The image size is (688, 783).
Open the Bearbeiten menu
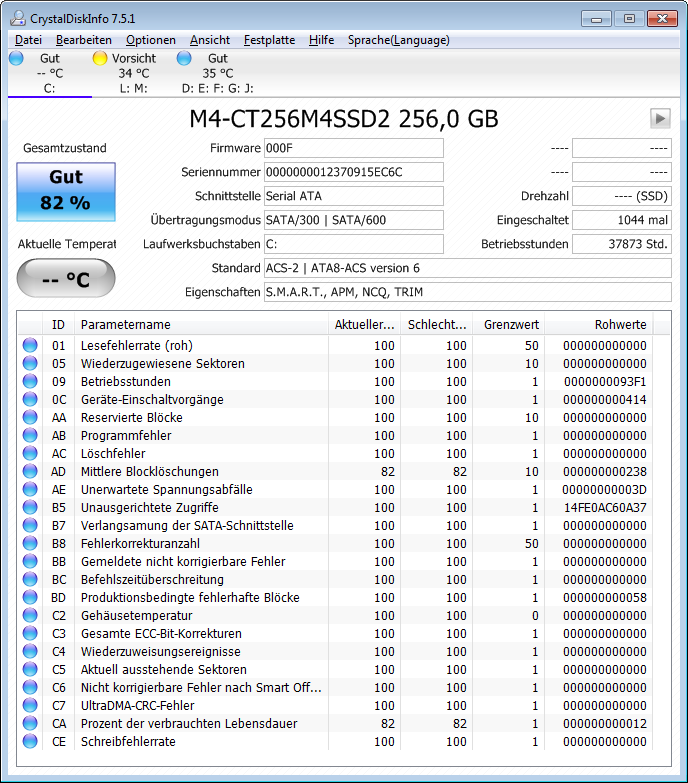point(83,40)
